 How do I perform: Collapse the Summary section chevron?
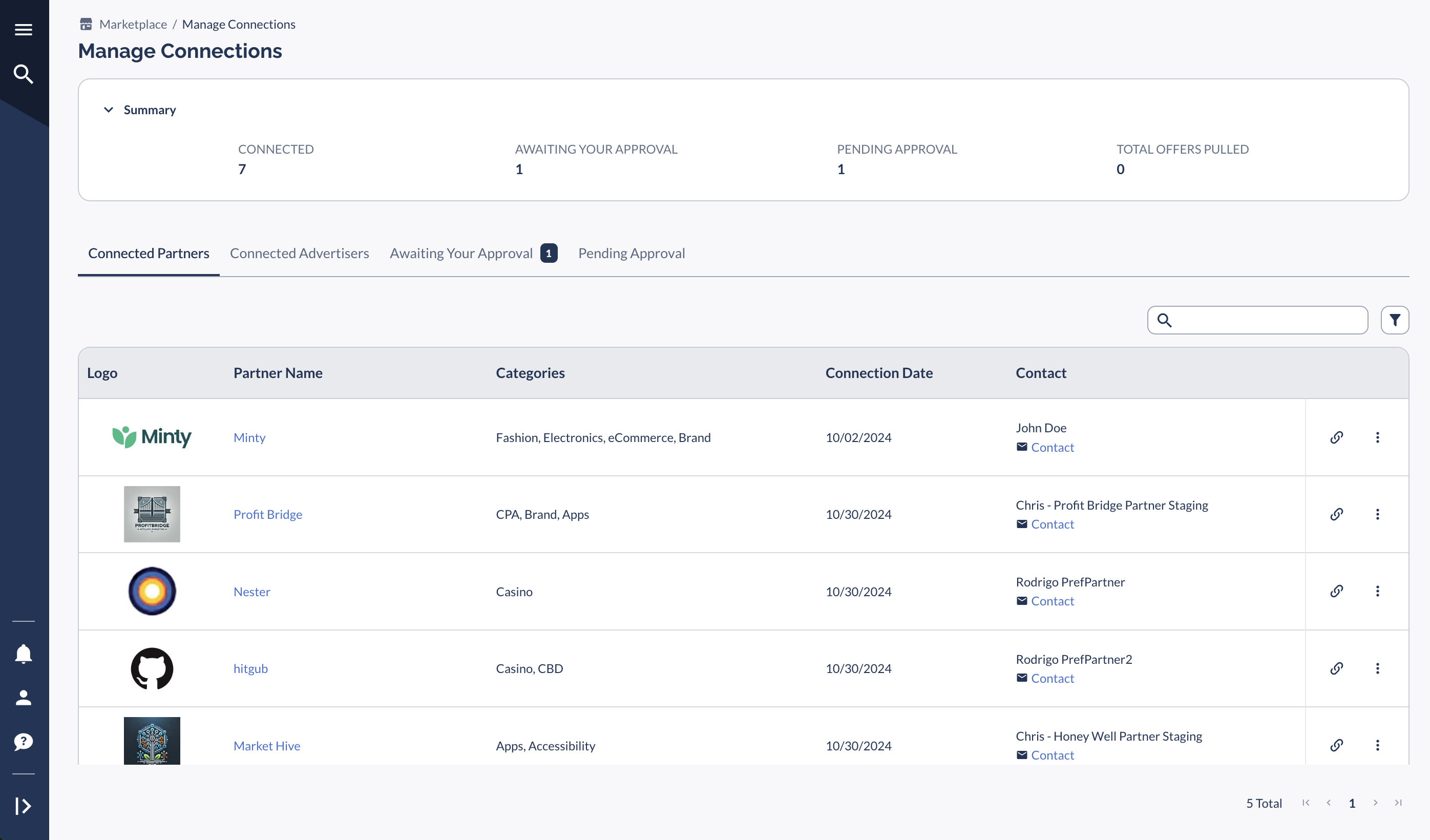pos(109,110)
